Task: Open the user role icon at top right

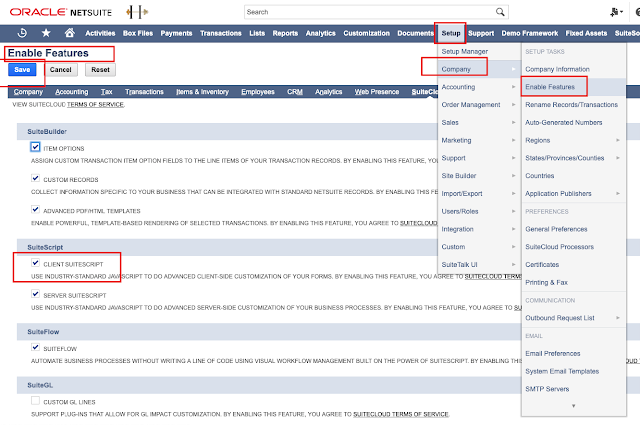Action: click(616, 12)
